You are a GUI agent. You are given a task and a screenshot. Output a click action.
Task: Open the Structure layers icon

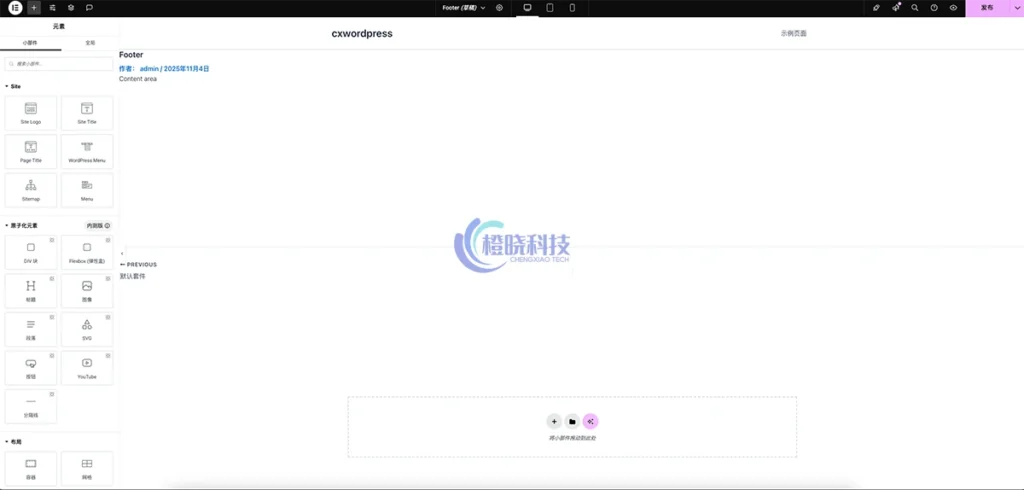[71, 7]
